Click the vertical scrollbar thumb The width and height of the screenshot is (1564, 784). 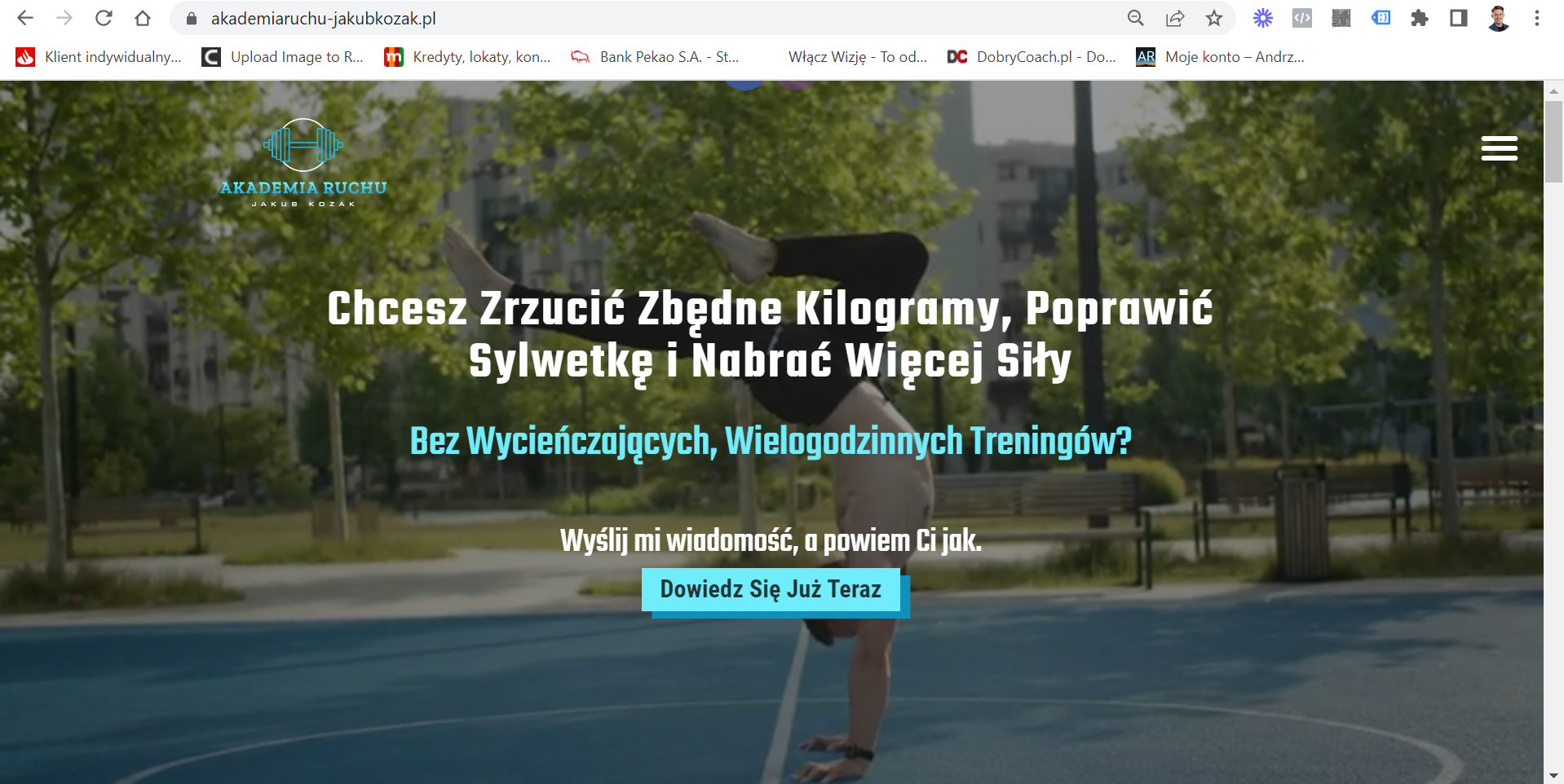[x=1553, y=142]
